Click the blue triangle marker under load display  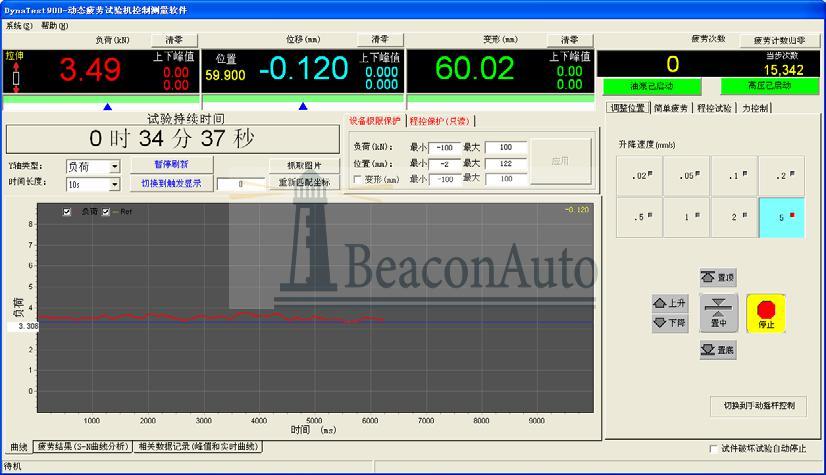(108, 105)
